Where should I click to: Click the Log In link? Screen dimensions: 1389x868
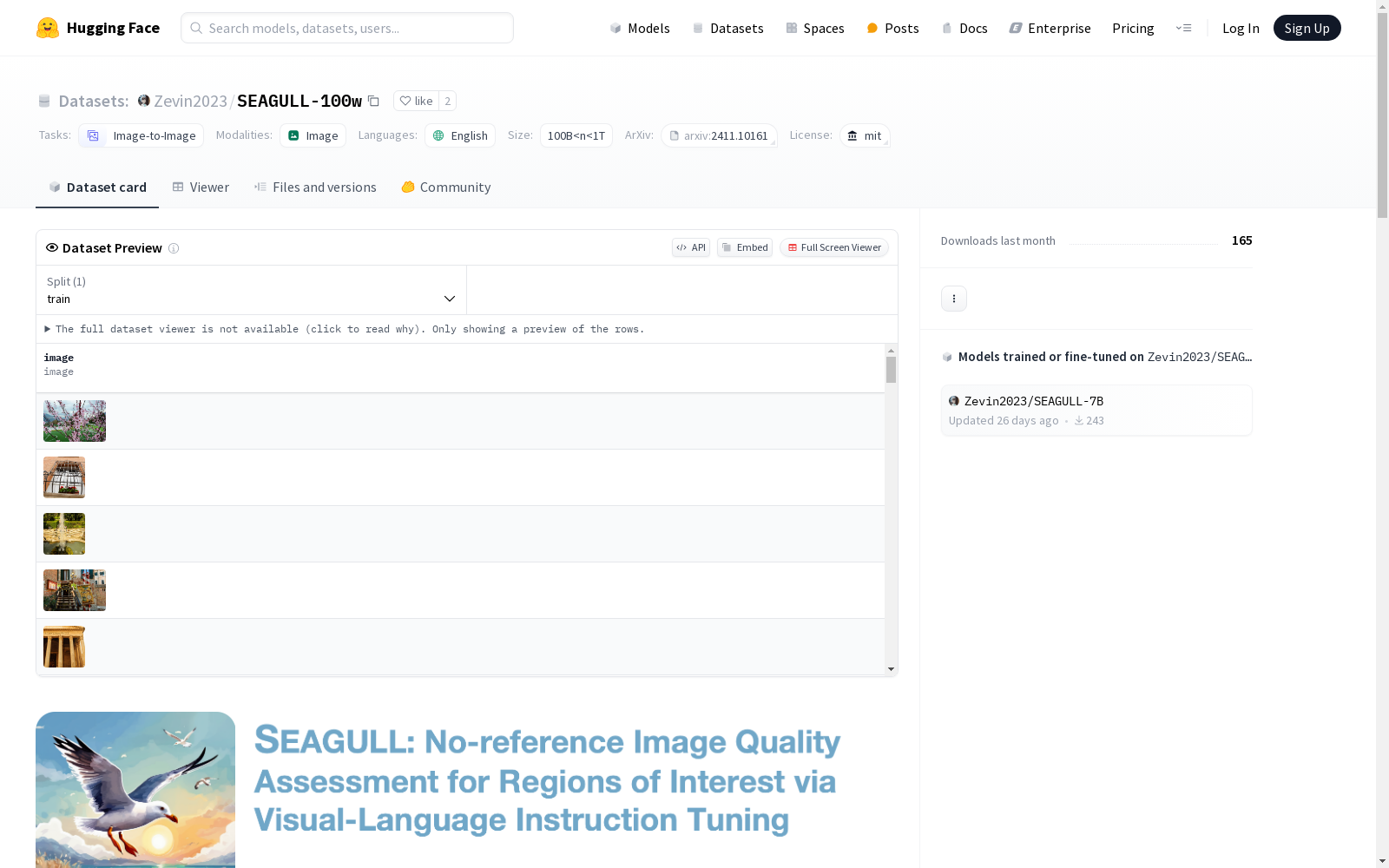1241,28
